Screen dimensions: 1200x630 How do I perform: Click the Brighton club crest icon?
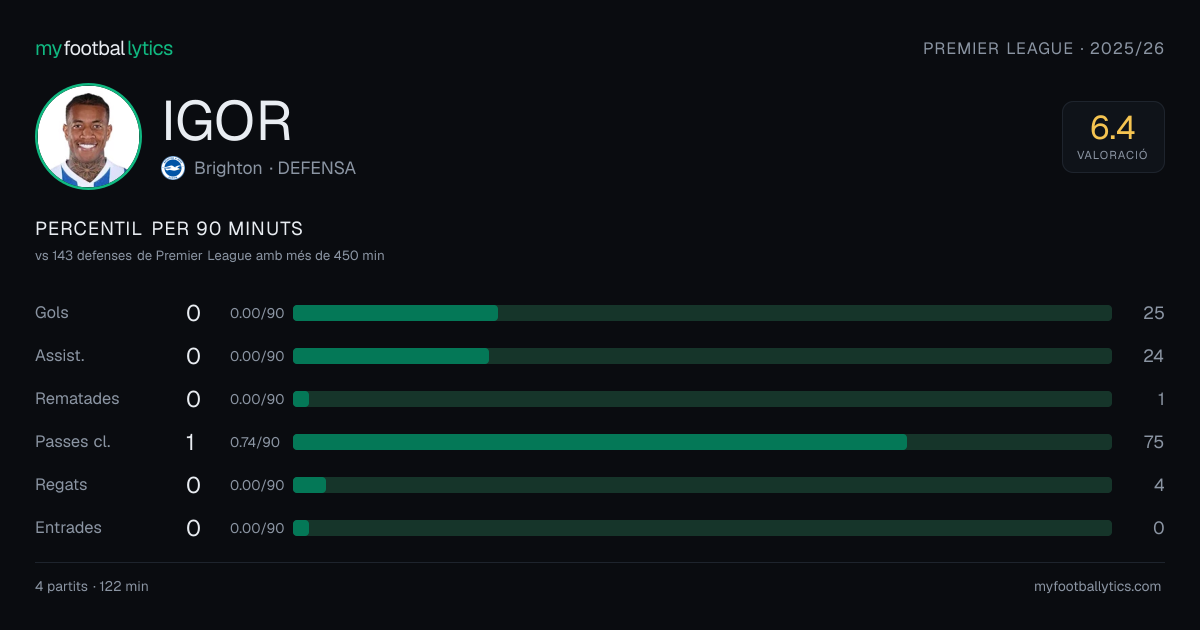pos(173,168)
